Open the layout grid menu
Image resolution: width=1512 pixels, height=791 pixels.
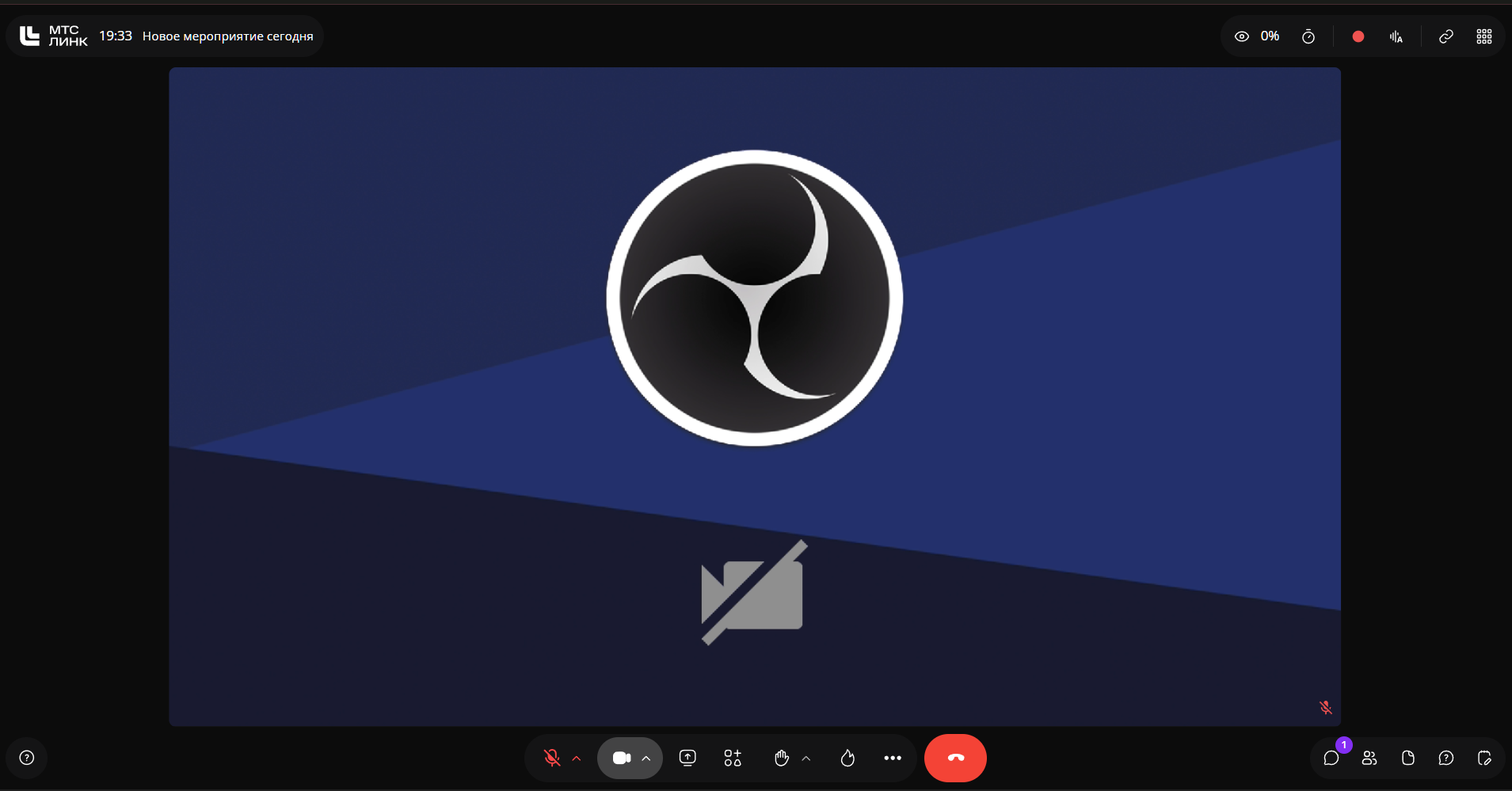1484,36
